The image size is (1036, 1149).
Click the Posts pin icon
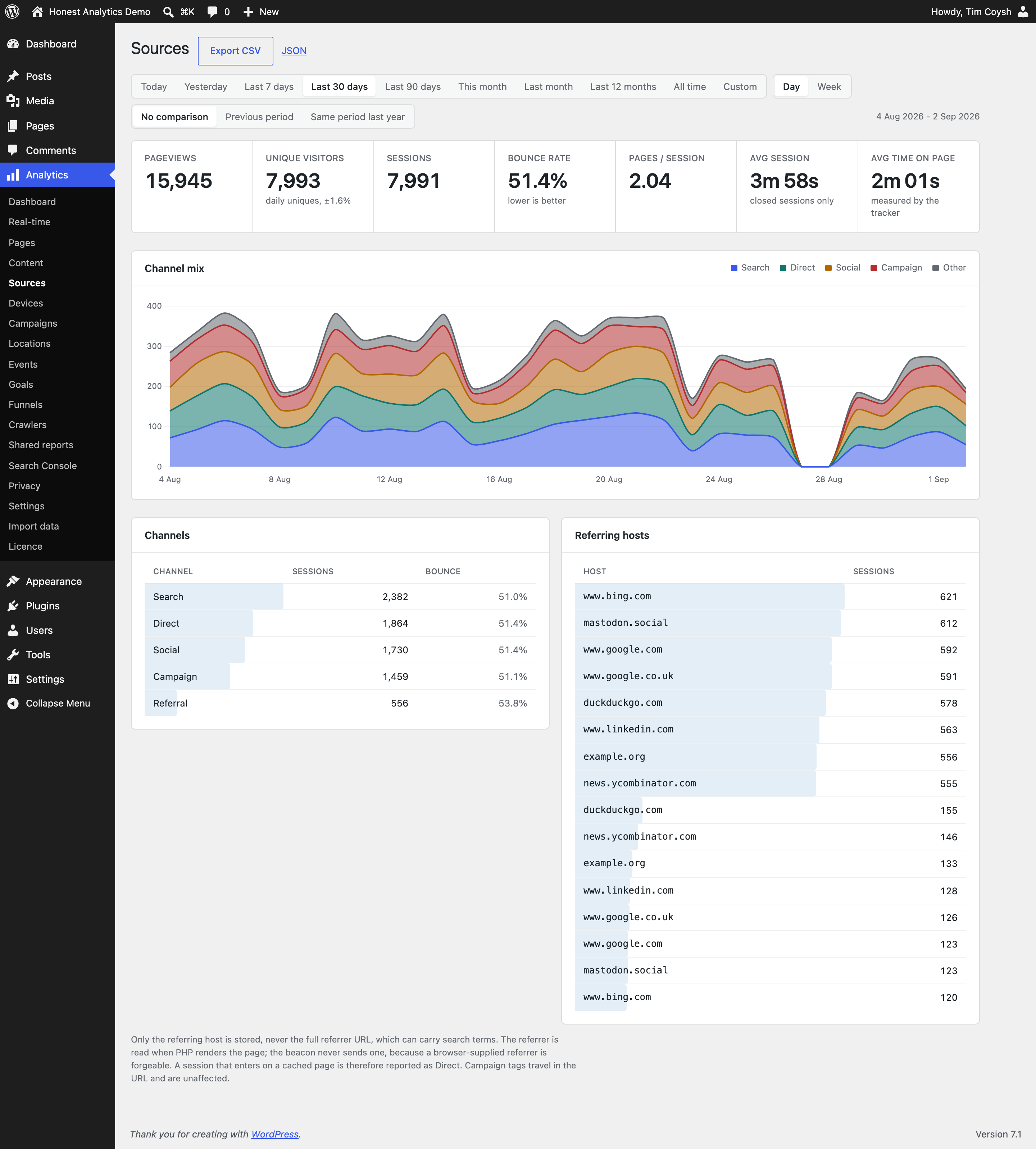(x=13, y=76)
